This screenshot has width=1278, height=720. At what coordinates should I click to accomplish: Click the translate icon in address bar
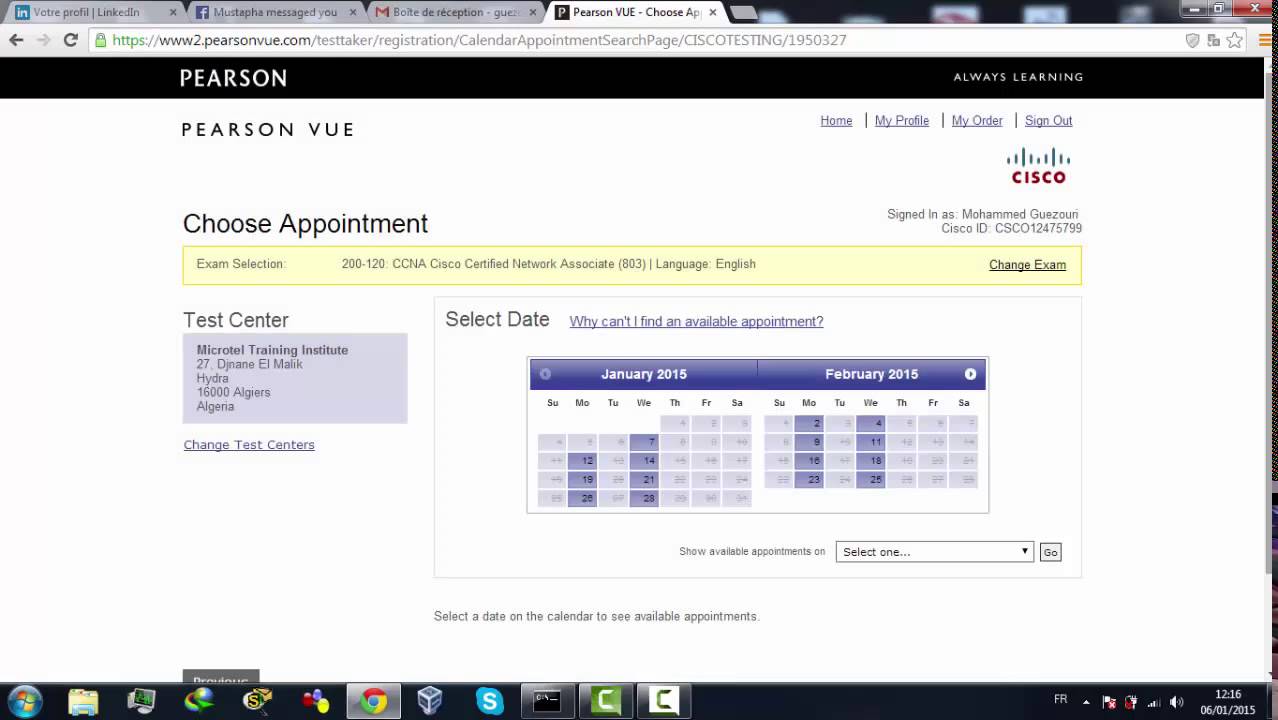click(x=1213, y=40)
